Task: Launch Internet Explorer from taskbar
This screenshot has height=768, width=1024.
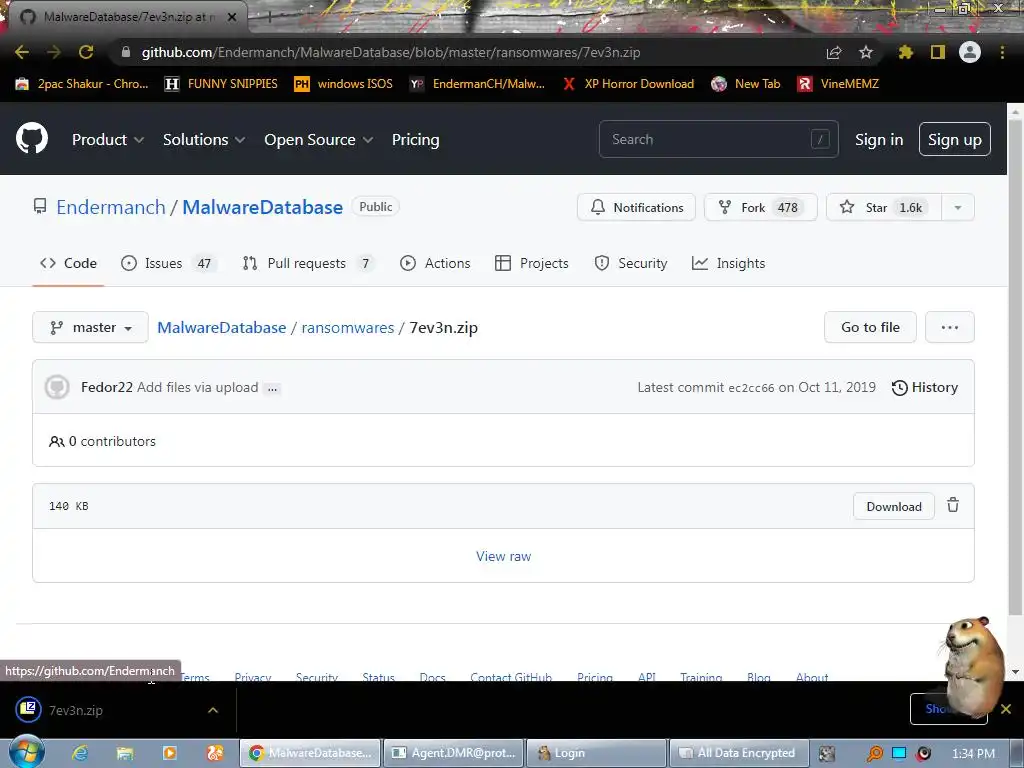Action: [80, 753]
